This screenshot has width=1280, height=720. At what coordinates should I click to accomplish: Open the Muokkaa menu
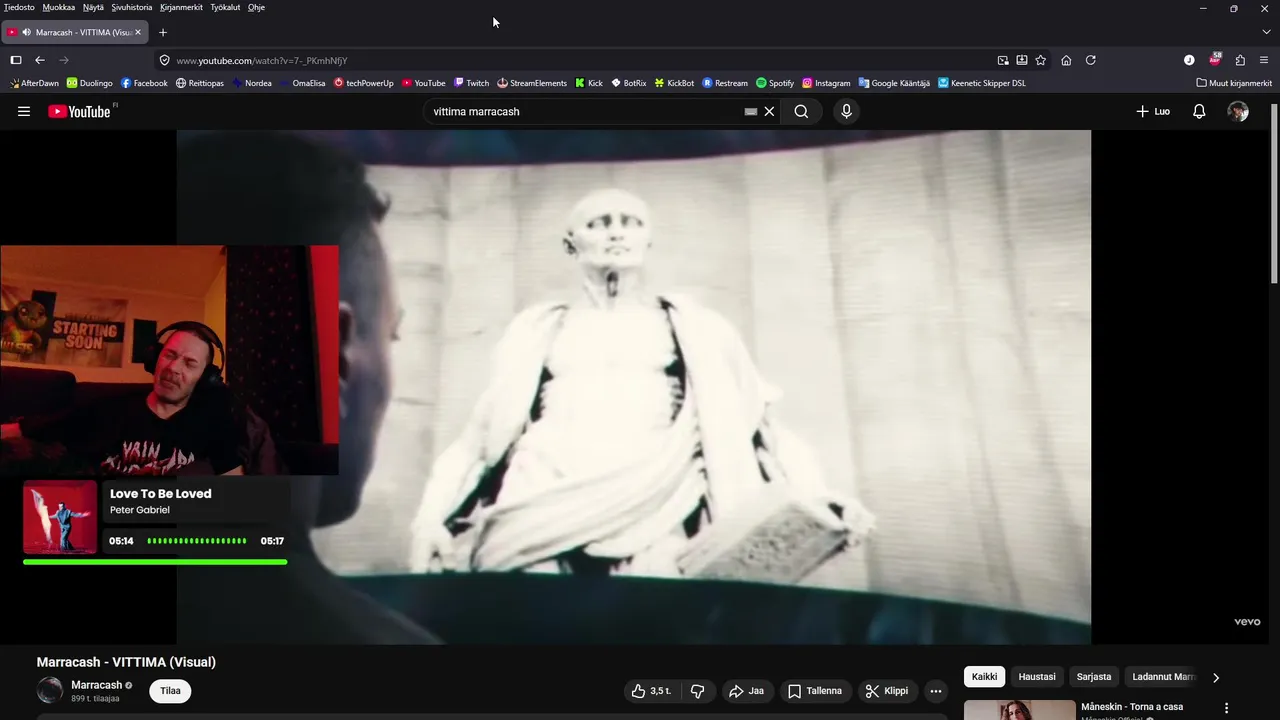[x=59, y=7]
